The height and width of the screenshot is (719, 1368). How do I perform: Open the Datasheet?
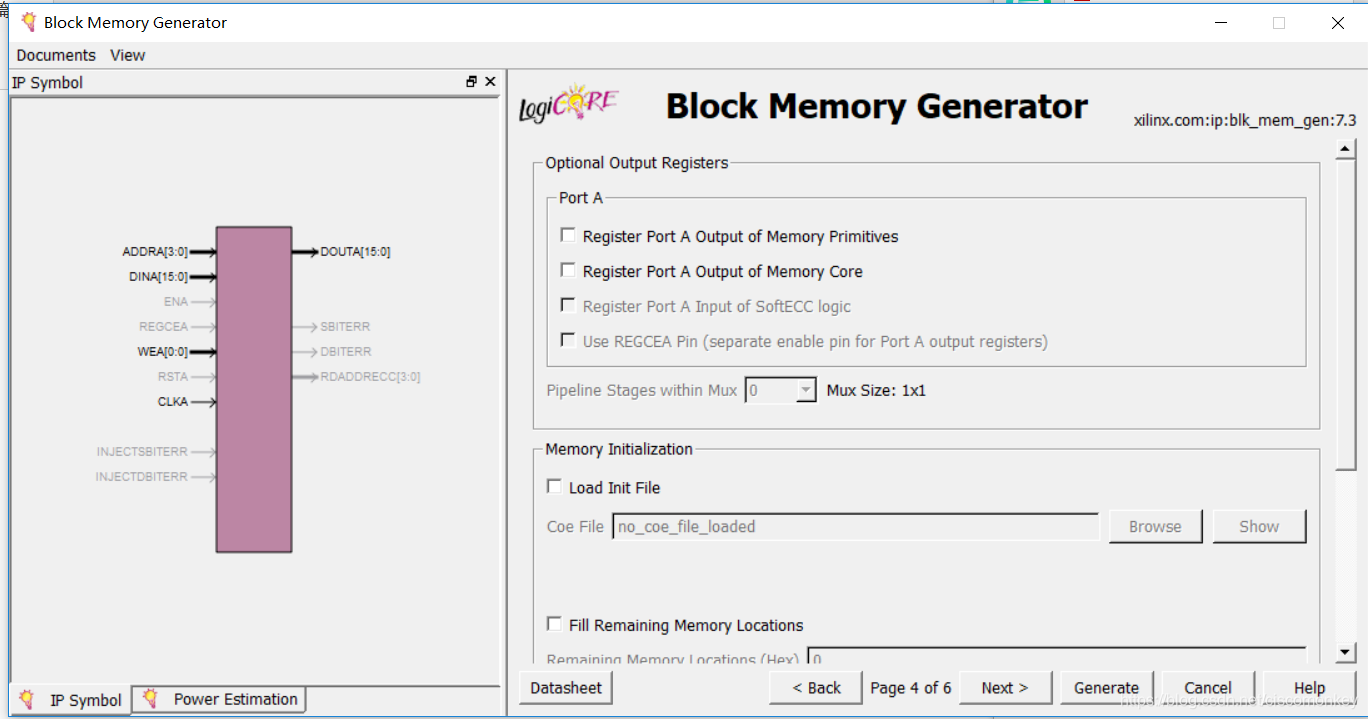566,688
